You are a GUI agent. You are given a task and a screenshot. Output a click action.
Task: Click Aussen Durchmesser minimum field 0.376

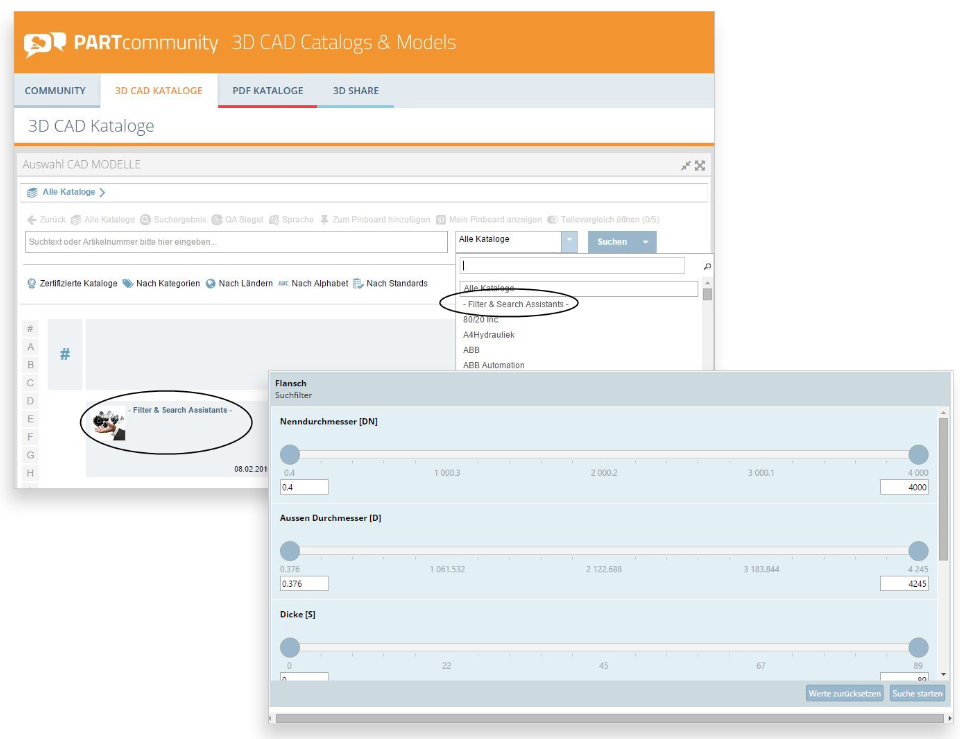[304, 583]
